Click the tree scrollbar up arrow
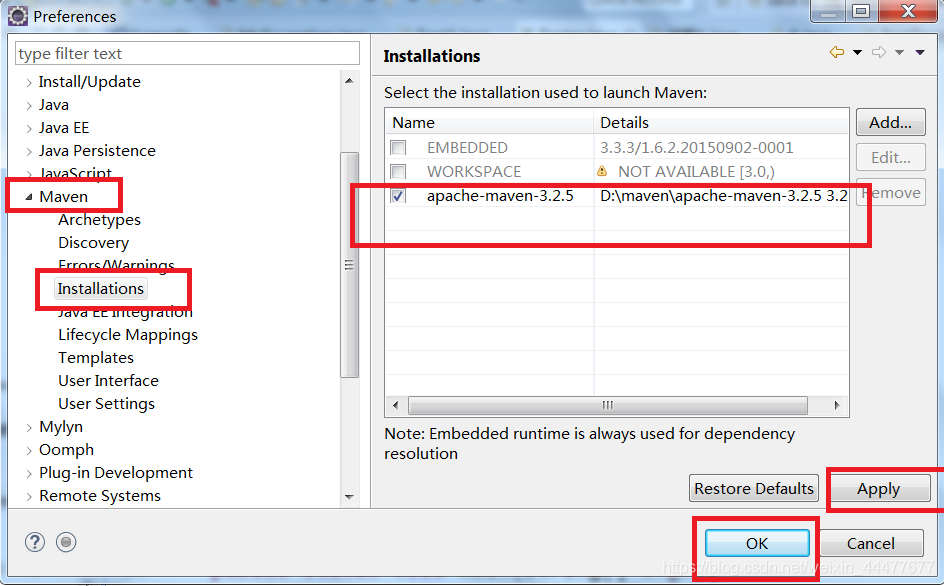944x586 pixels. tap(349, 81)
